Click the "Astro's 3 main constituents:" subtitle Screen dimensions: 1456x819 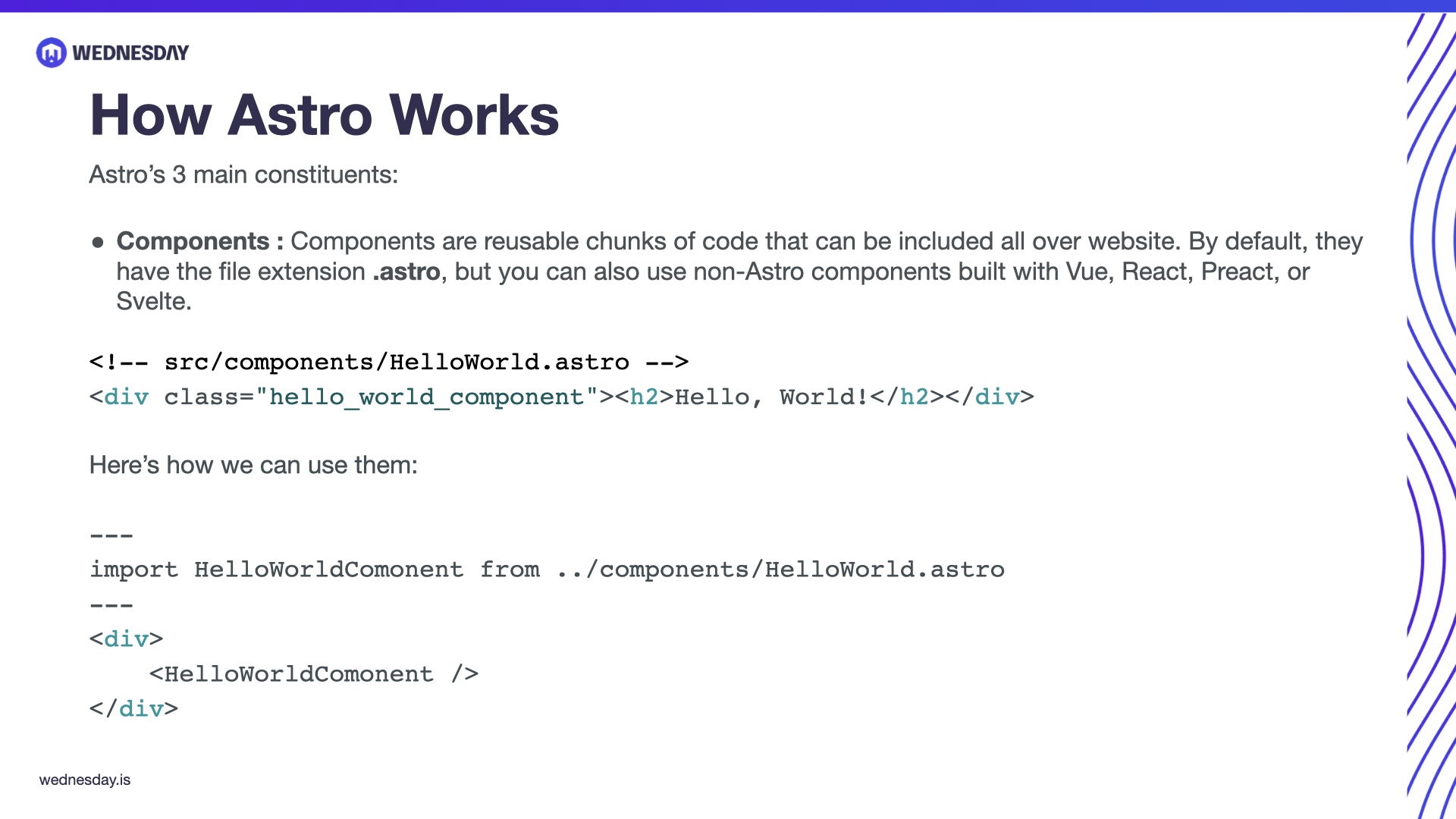[243, 174]
